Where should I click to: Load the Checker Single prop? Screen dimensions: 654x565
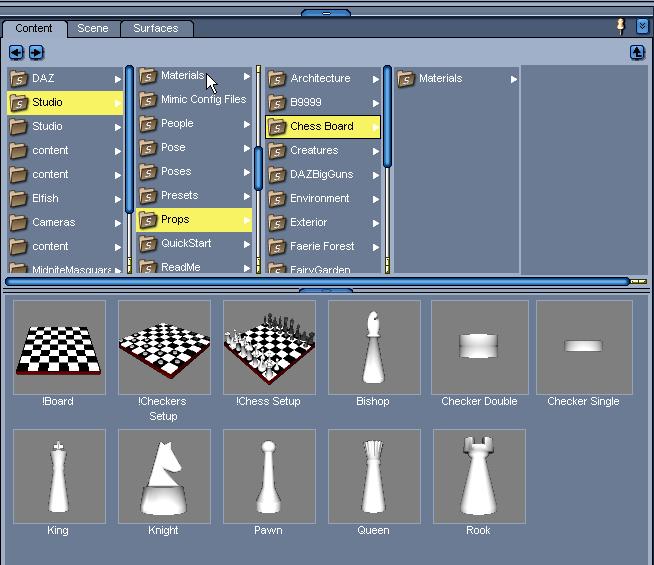(x=584, y=348)
